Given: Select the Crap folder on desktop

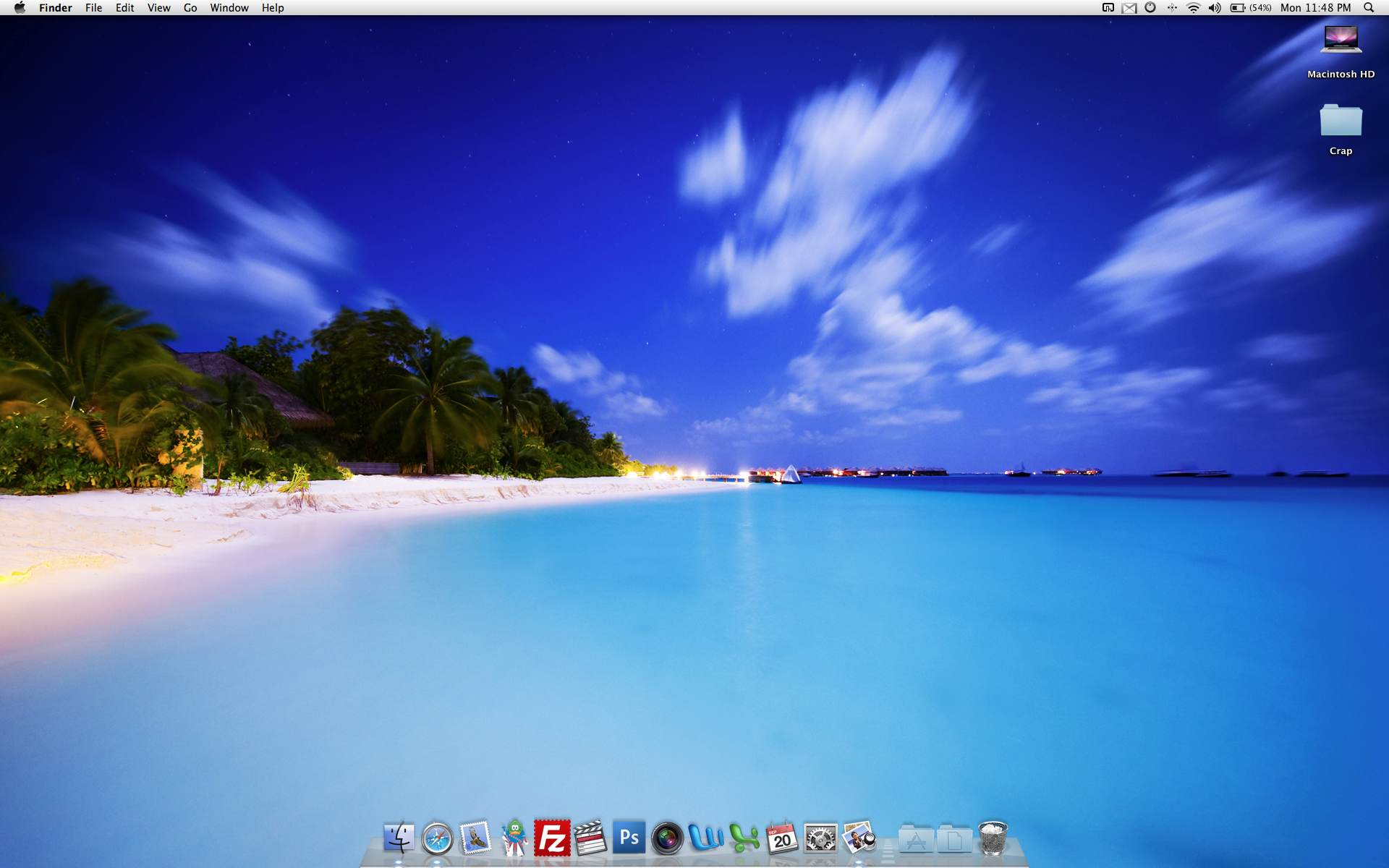Looking at the screenshot, I should 1341,122.
